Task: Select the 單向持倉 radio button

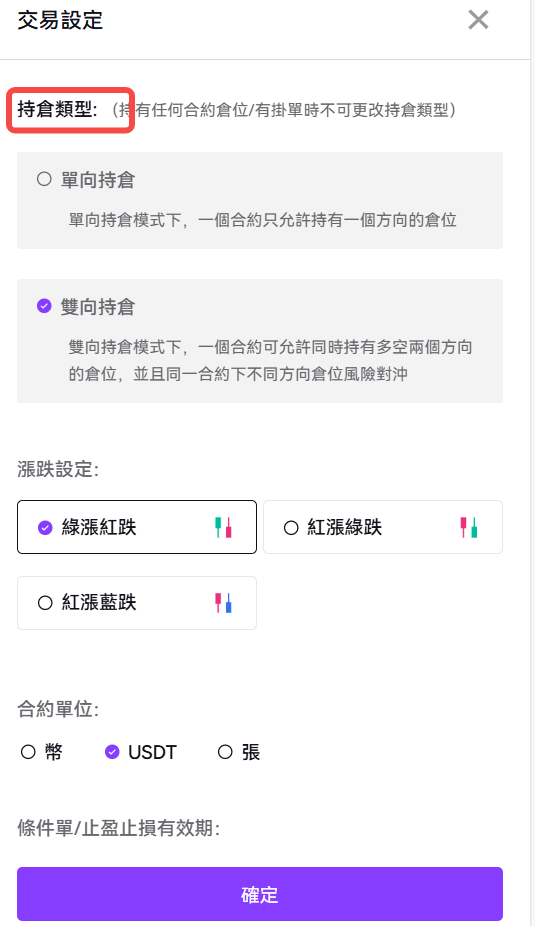Action: 44,179
